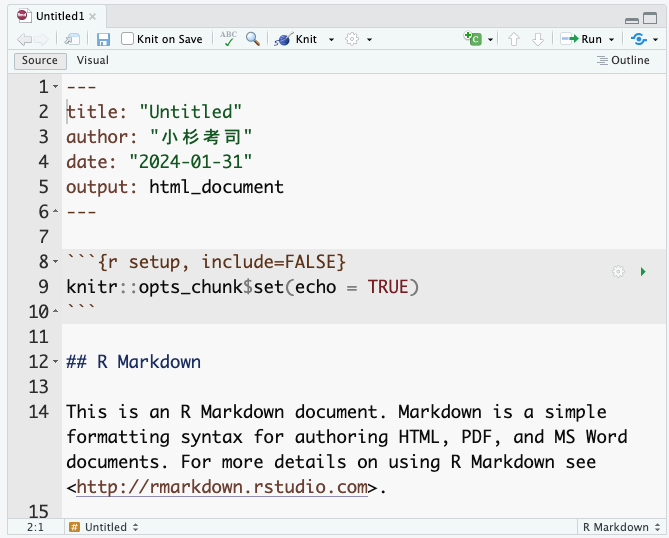Toggle the document Outline pane
Image resolution: width=669 pixels, height=538 pixels.
(x=623, y=61)
